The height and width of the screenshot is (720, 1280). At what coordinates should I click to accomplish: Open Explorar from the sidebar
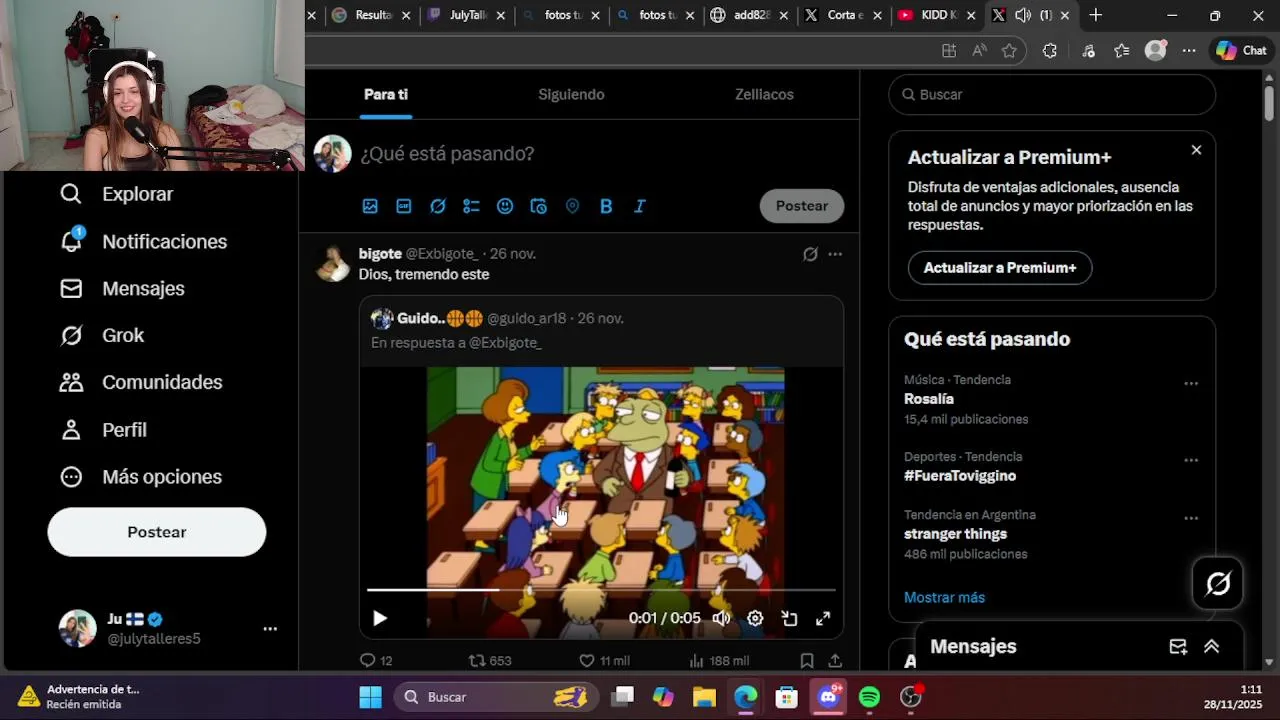pyautogui.click(x=117, y=194)
